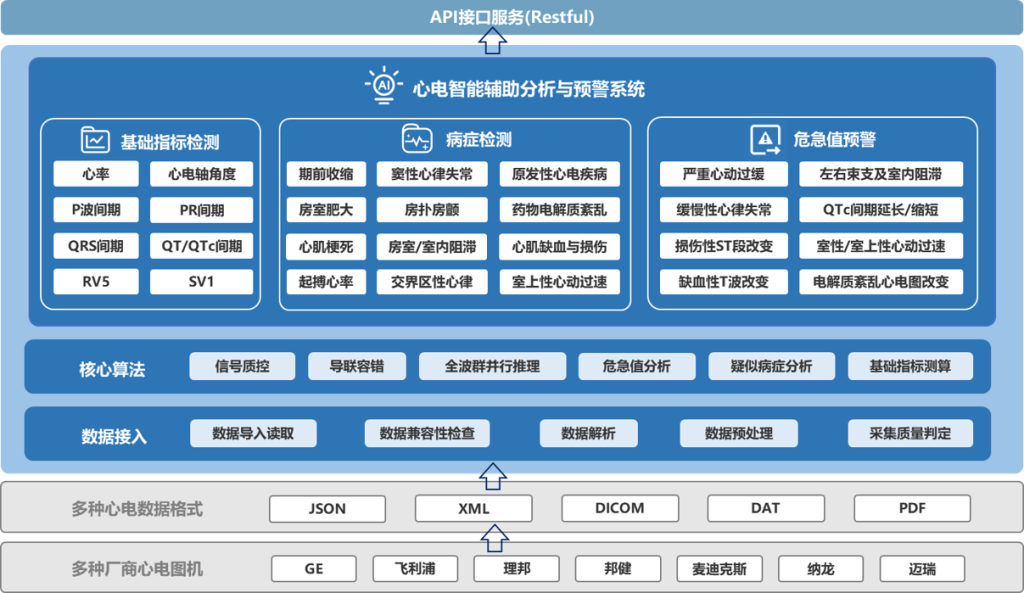Choose 数据兼容性检查 in data access row
1024x593 pixels.
tap(427, 433)
